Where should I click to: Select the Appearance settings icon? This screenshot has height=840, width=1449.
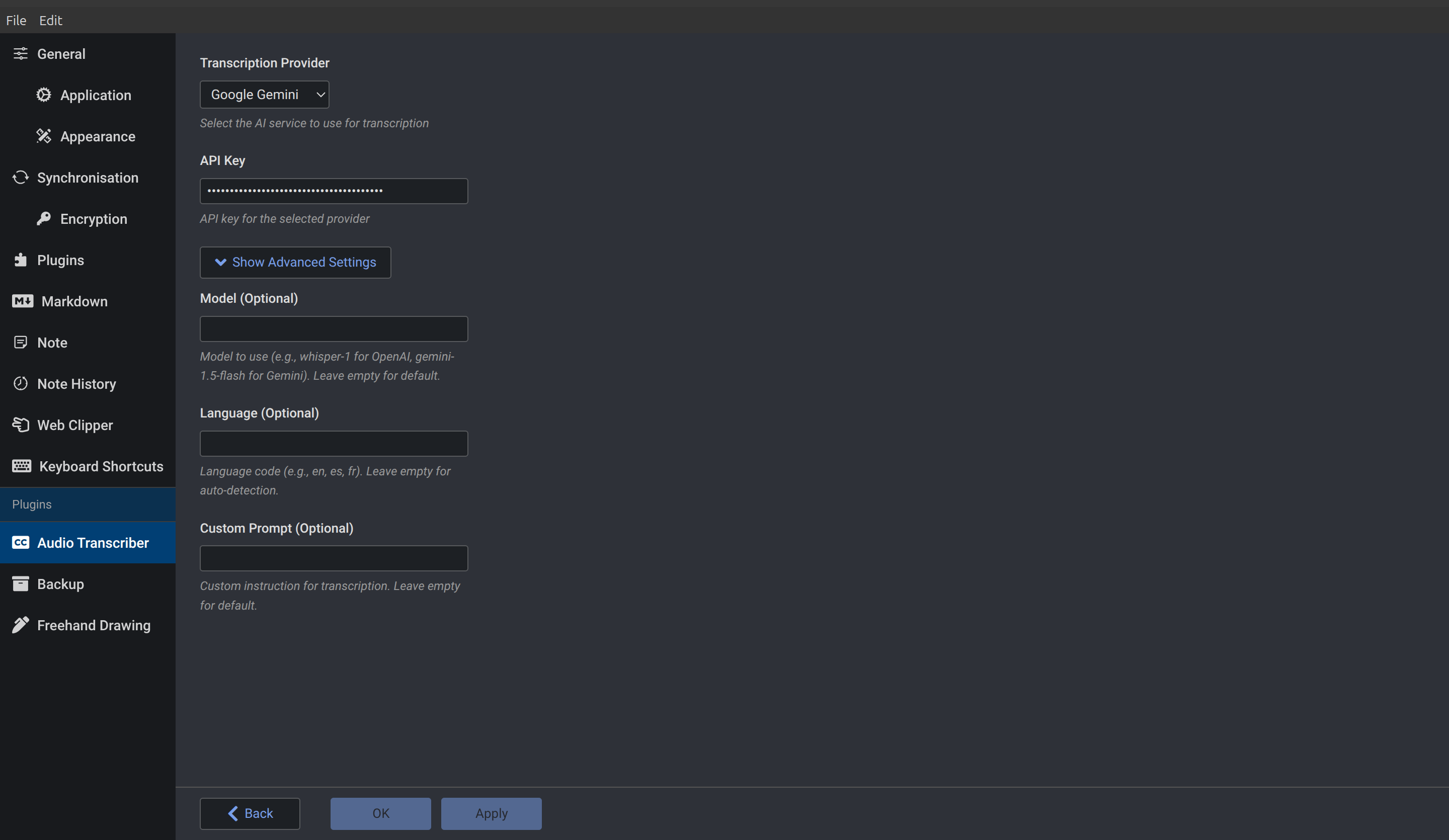tap(44, 136)
